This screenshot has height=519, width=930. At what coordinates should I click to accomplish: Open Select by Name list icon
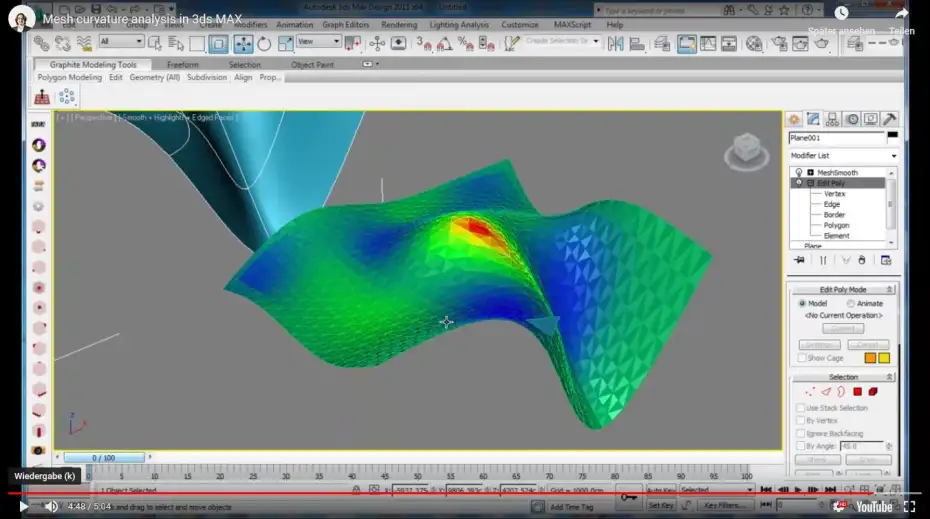pyautogui.click(x=176, y=43)
